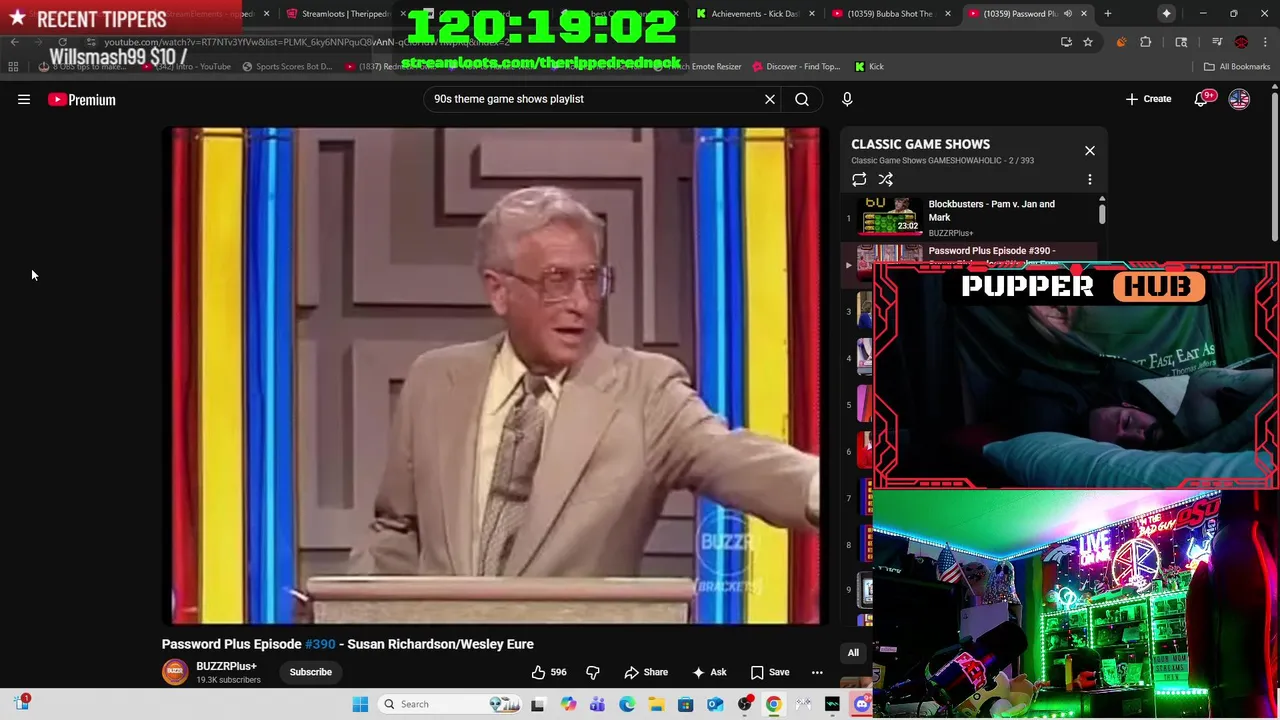Open the YouTube guide hamburger menu
The image size is (1280, 720).
[24, 99]
